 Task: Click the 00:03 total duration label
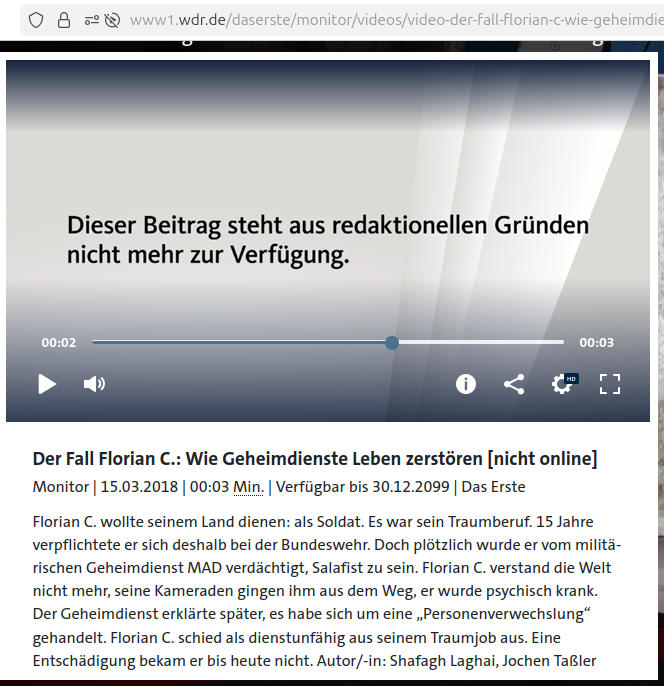(596, 343)
